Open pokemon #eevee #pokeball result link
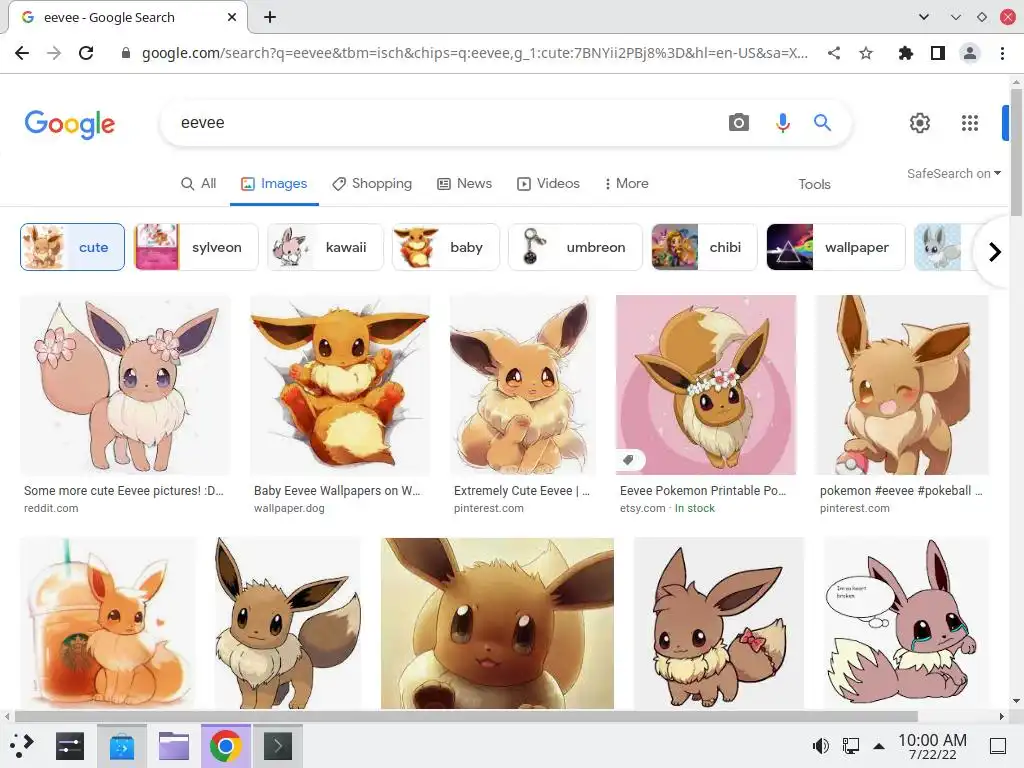1024x768 pixels. click(901, 490)
